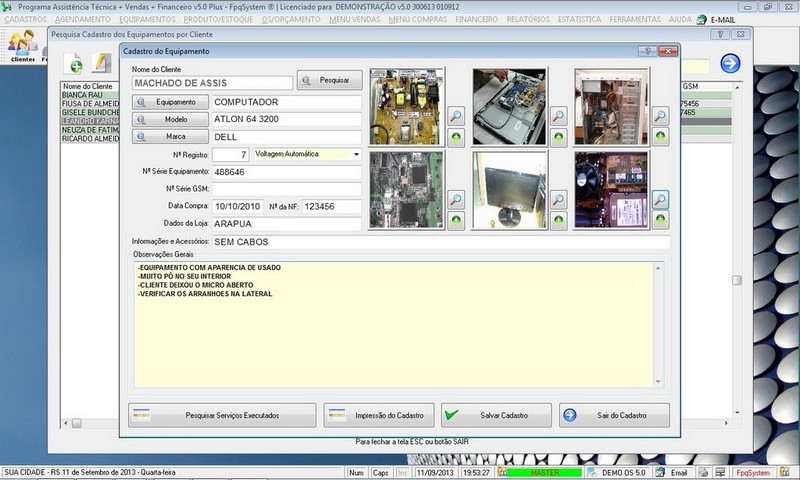Click the Modelo lookup button
The image size is (800, 480).
point(170,119)
